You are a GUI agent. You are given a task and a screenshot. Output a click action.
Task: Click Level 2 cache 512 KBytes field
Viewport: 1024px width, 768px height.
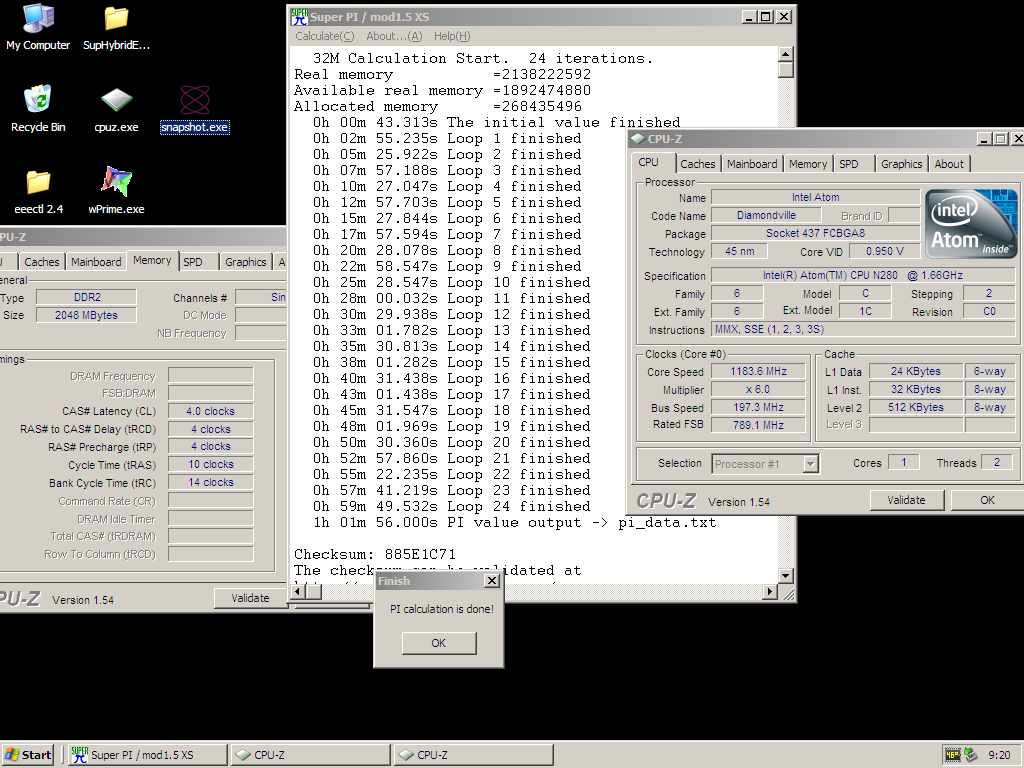(x=916, y=408)
